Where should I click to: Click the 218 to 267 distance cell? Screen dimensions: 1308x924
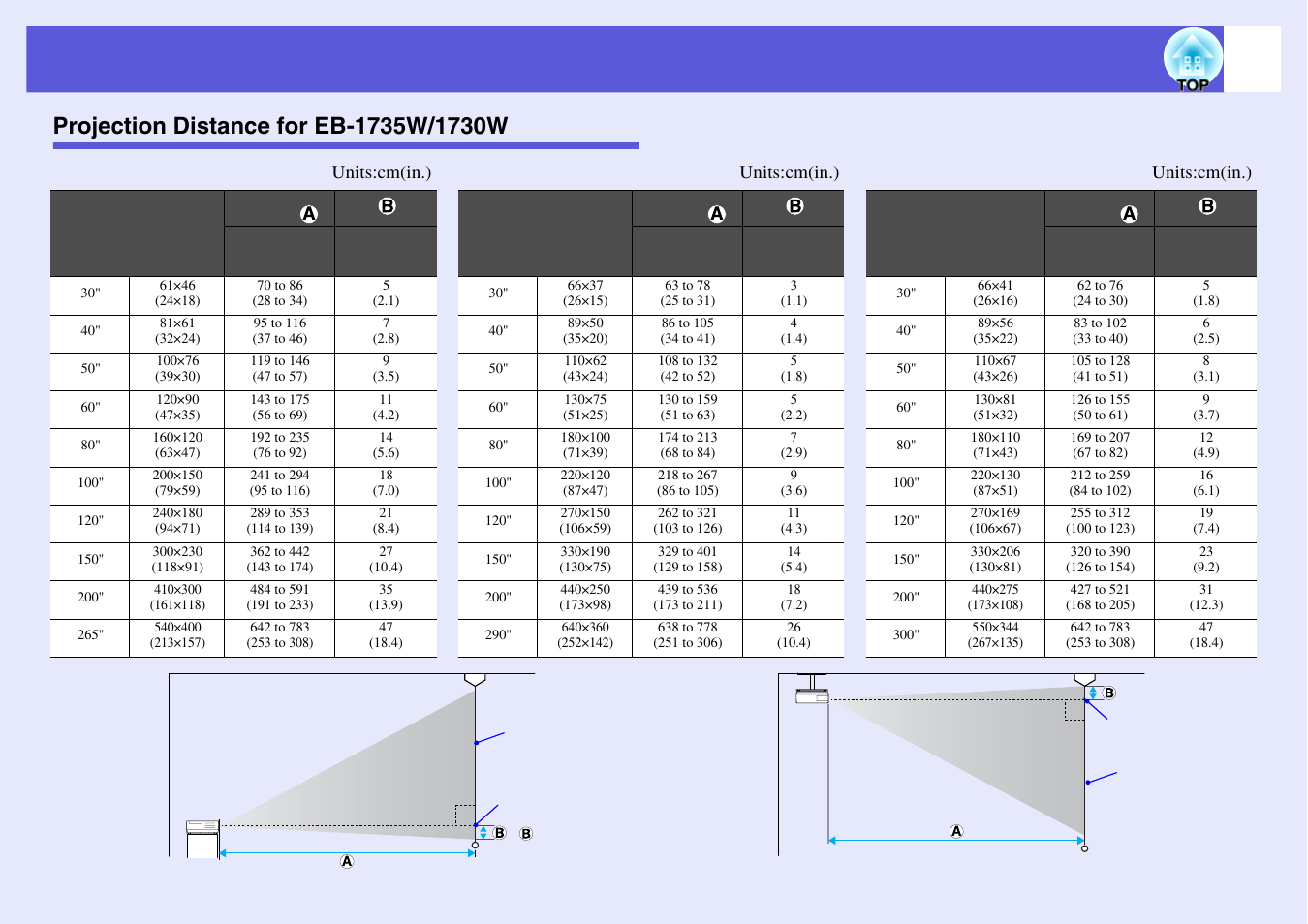pos(688,483)
